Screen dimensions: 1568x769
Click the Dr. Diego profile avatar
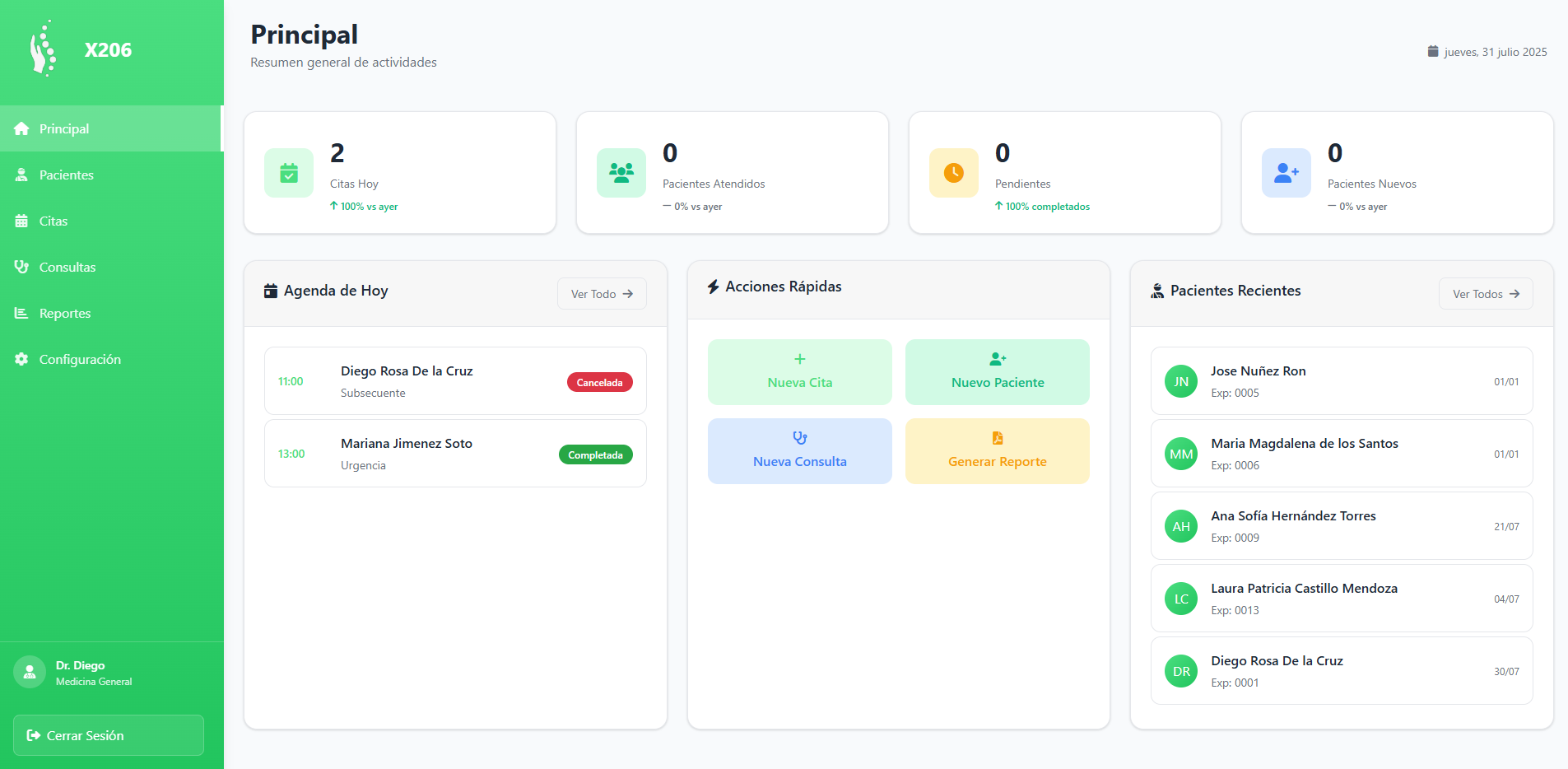pos(30,673)
